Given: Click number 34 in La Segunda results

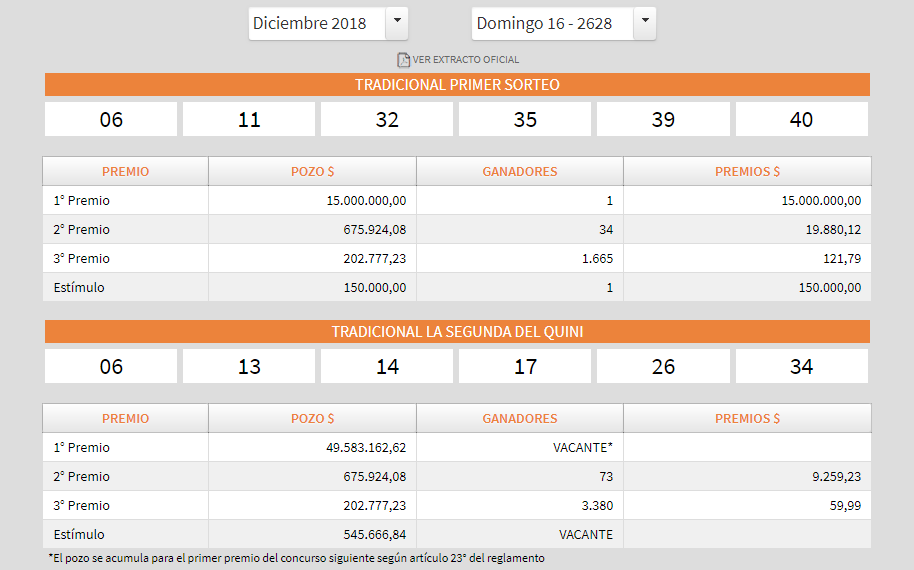Looking at the screenshot, I should [x=801, y=367].
